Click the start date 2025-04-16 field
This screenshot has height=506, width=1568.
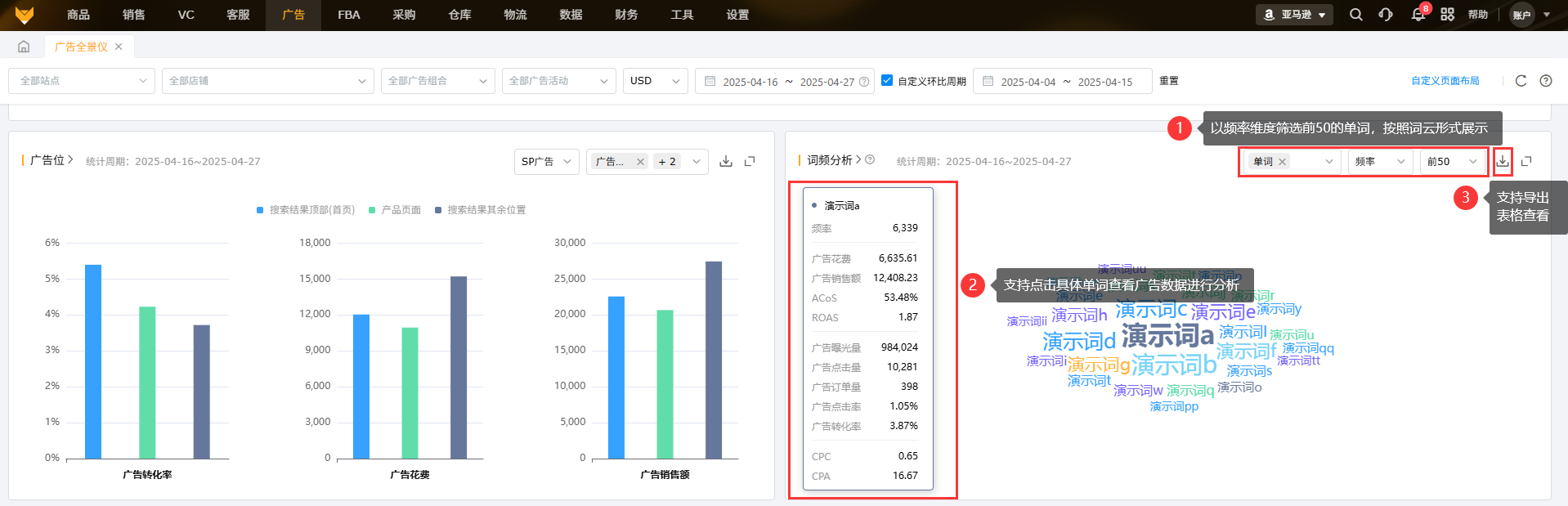pyautogui.click(x=750, y=82)
